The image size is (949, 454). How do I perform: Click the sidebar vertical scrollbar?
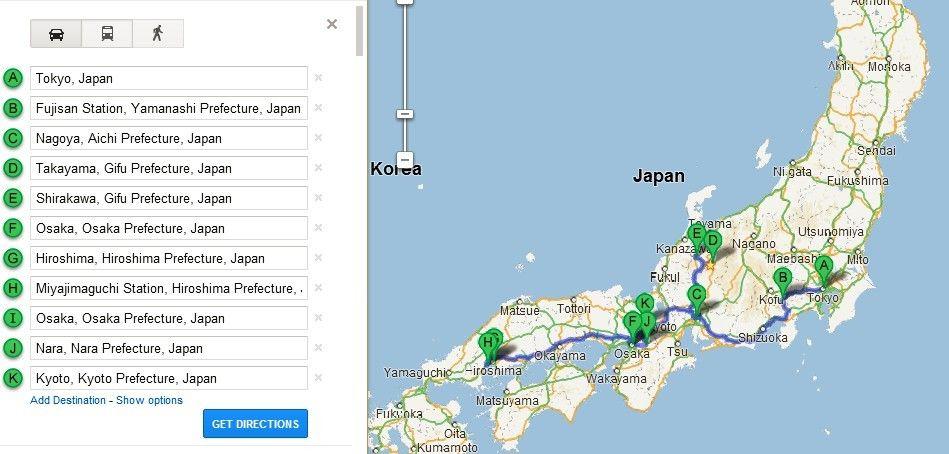click(x=360, y=30)
